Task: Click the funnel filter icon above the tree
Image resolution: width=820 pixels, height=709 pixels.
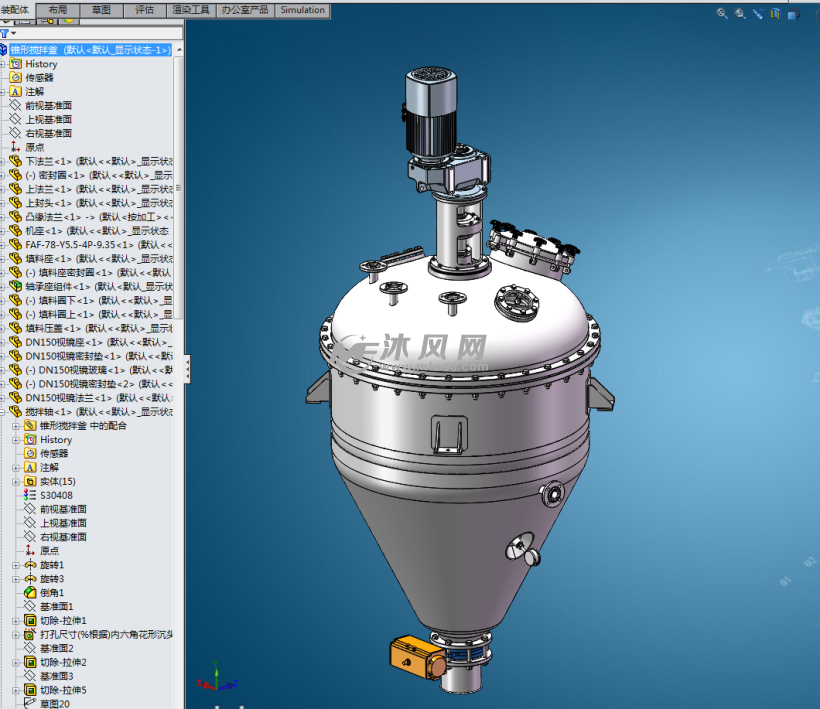Action: tap(5, 34)
